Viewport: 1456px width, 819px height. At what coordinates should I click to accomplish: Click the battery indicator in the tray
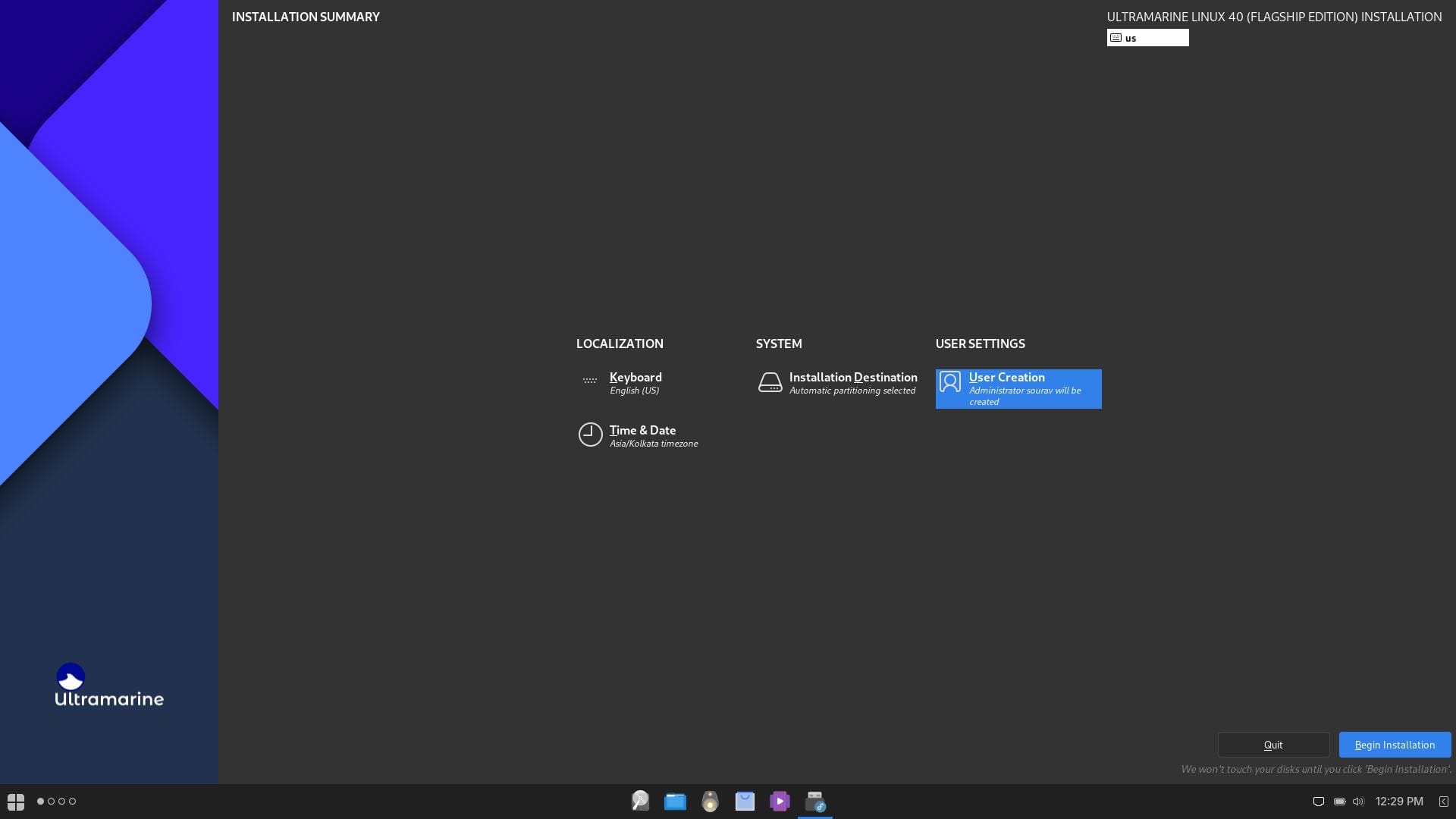(1339, 801)
